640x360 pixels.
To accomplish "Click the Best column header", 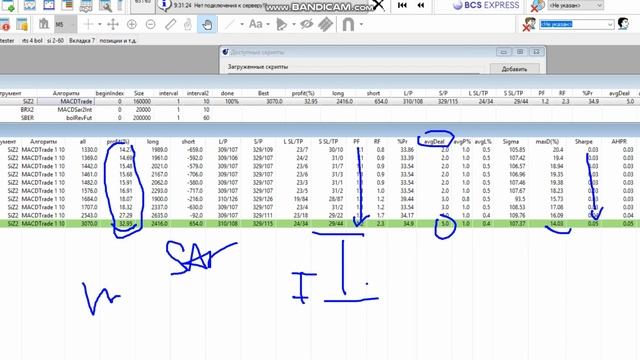I will click(x=263, y=93).
